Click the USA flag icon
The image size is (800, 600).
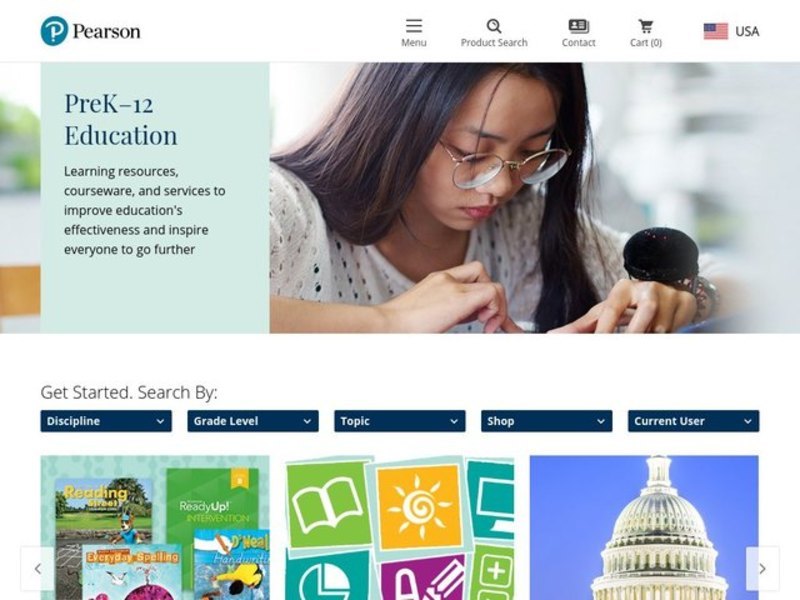[716, 31]
